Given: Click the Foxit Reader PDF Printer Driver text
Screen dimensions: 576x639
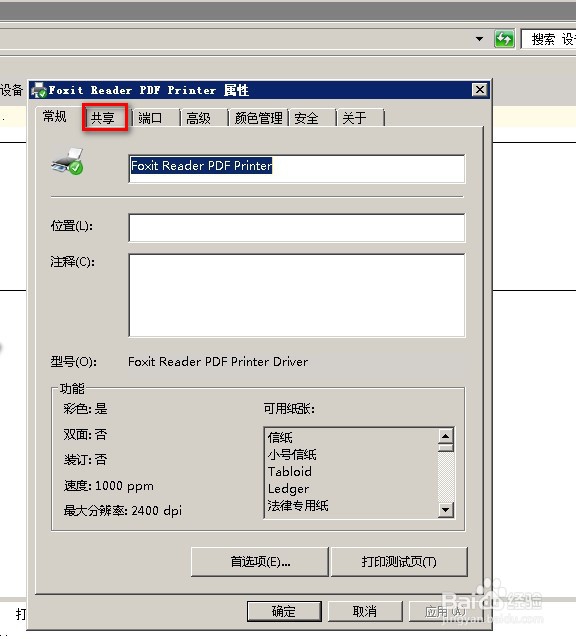Looking at the screenshot, I should [x=218, y=361].
